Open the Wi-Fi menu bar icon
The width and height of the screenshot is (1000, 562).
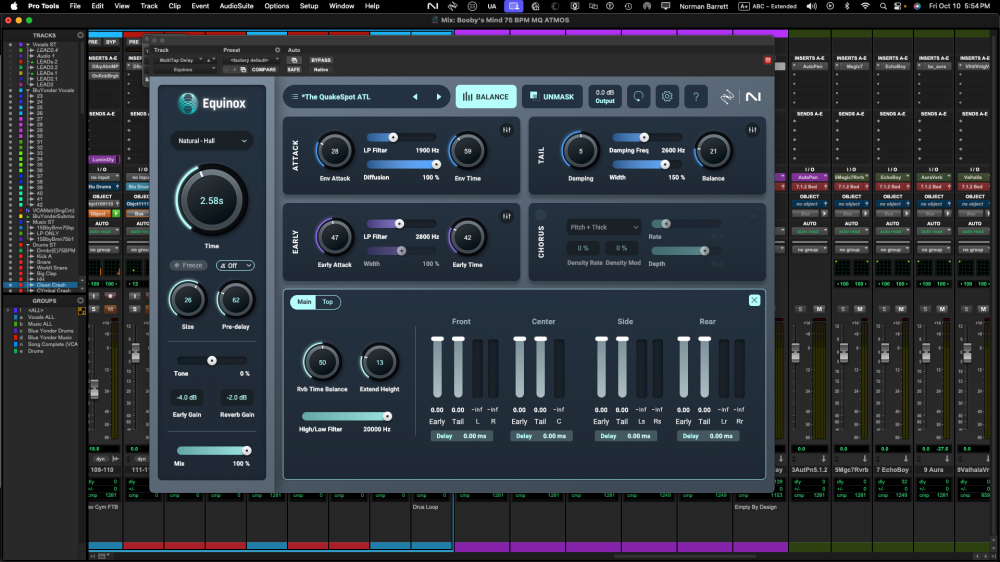click(865, 6)
